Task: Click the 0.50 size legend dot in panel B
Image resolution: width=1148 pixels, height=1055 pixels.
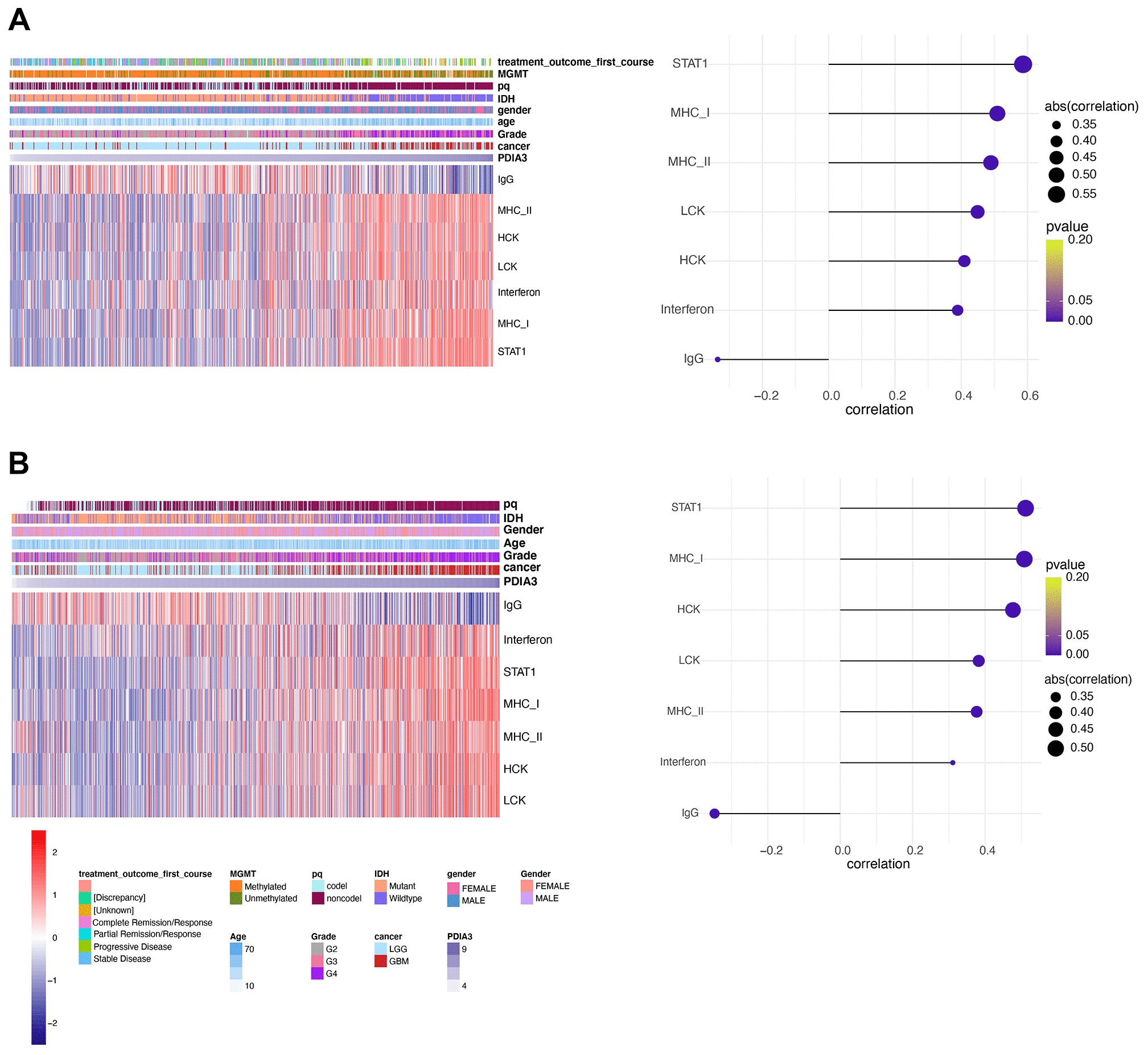Action: click(x=1056, y=749)
